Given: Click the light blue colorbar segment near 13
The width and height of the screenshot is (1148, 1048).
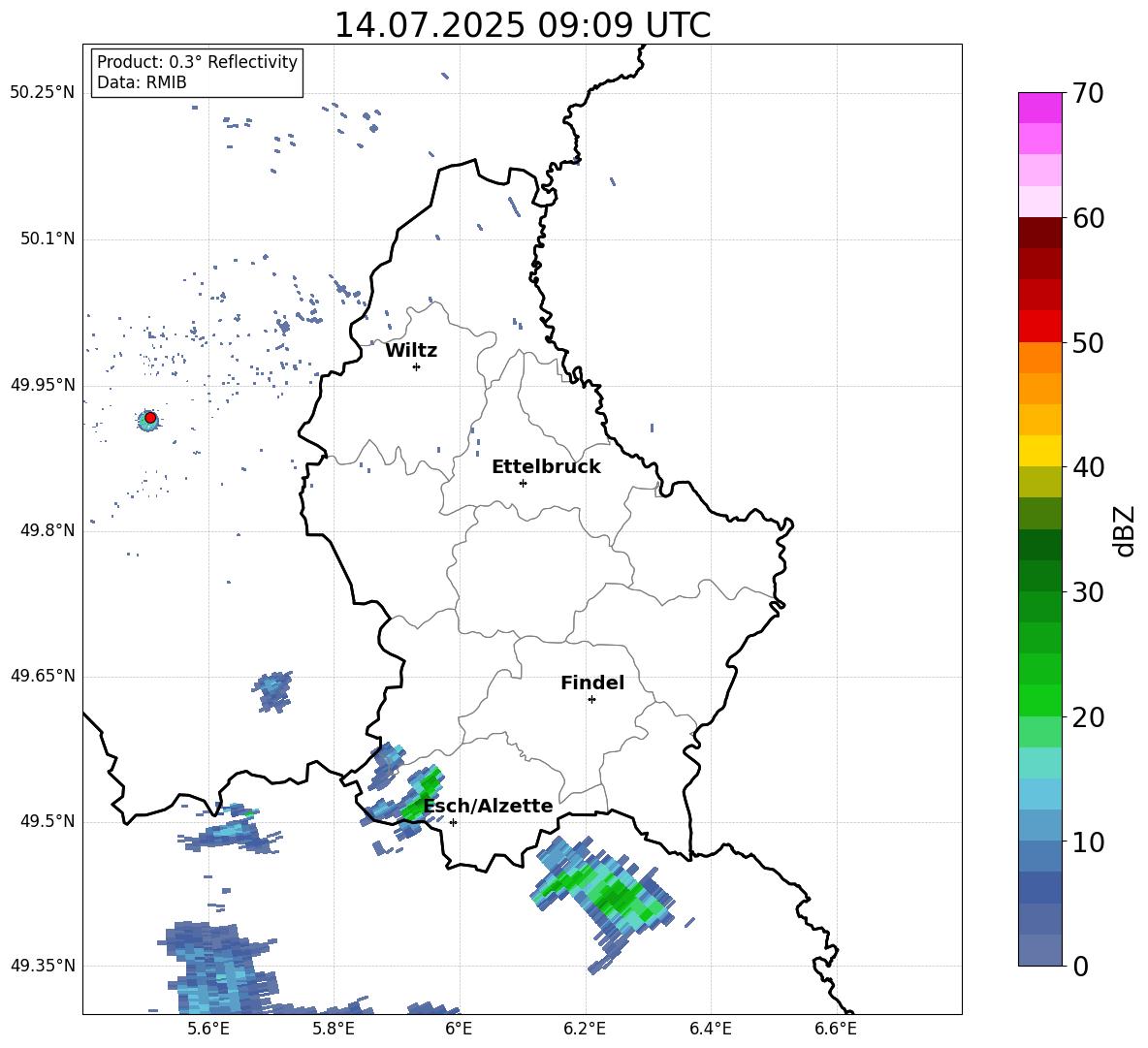Looking at the screenshot, I should 1039,794.
